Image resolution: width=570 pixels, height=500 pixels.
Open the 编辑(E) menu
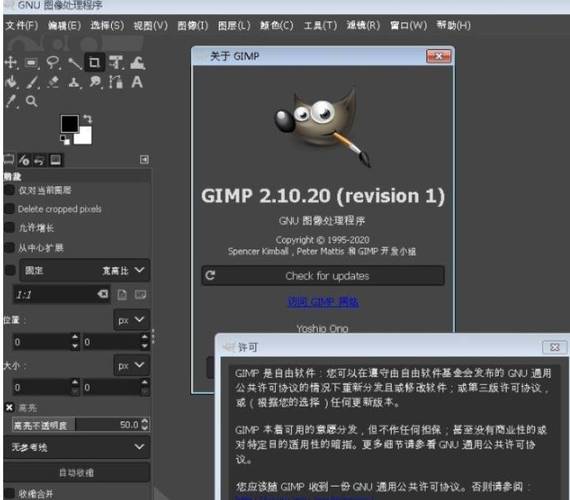tap(64, 25)
